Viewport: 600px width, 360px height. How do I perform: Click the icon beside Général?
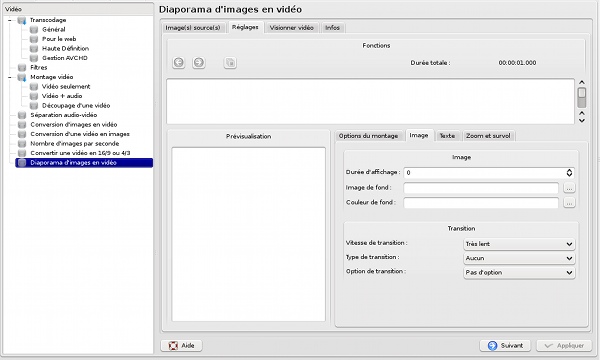[34, 29]
